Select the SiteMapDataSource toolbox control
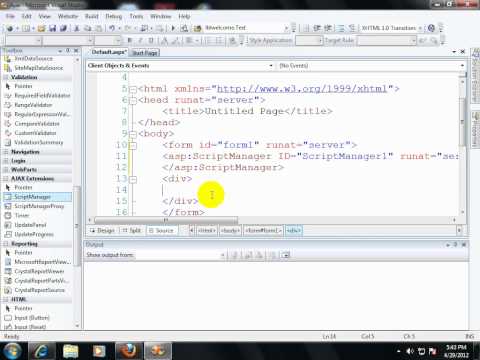Viewport: 480px width, 360px height. (x=37, y=68)
